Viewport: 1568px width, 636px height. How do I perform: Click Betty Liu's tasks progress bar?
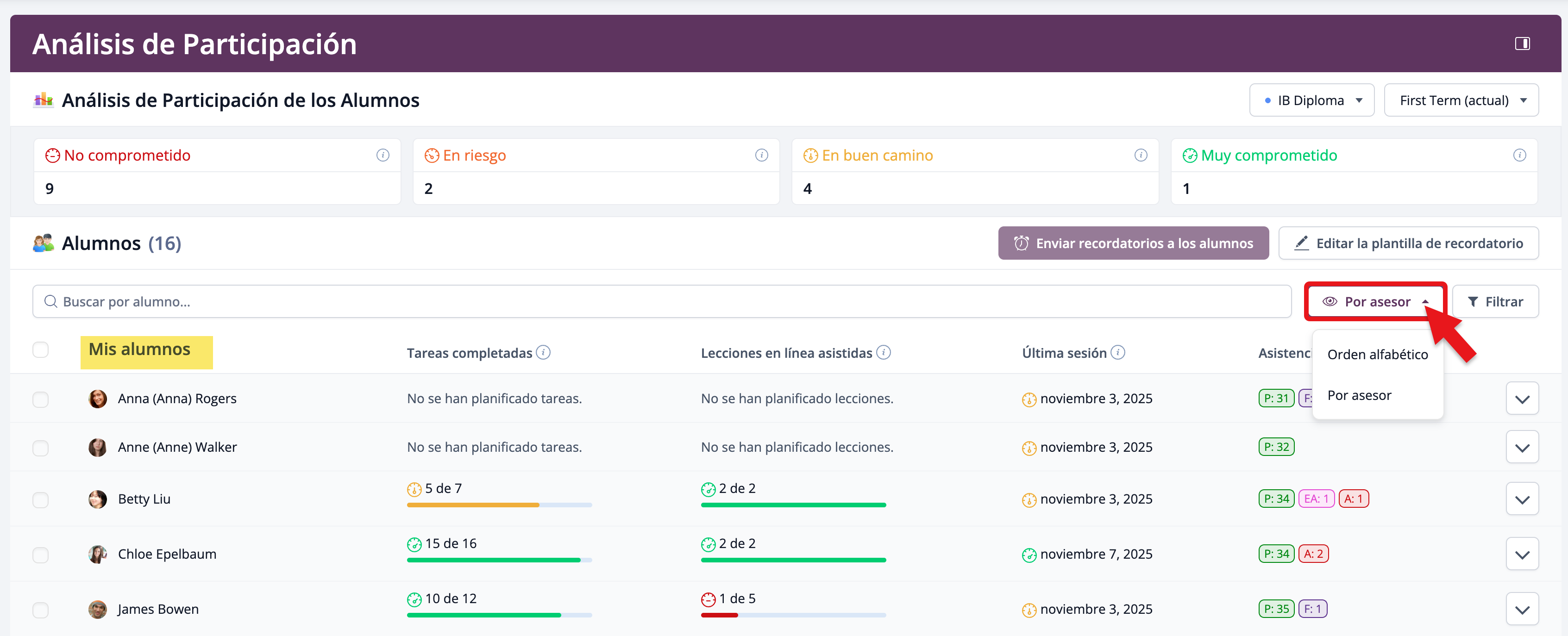point(499,505)
